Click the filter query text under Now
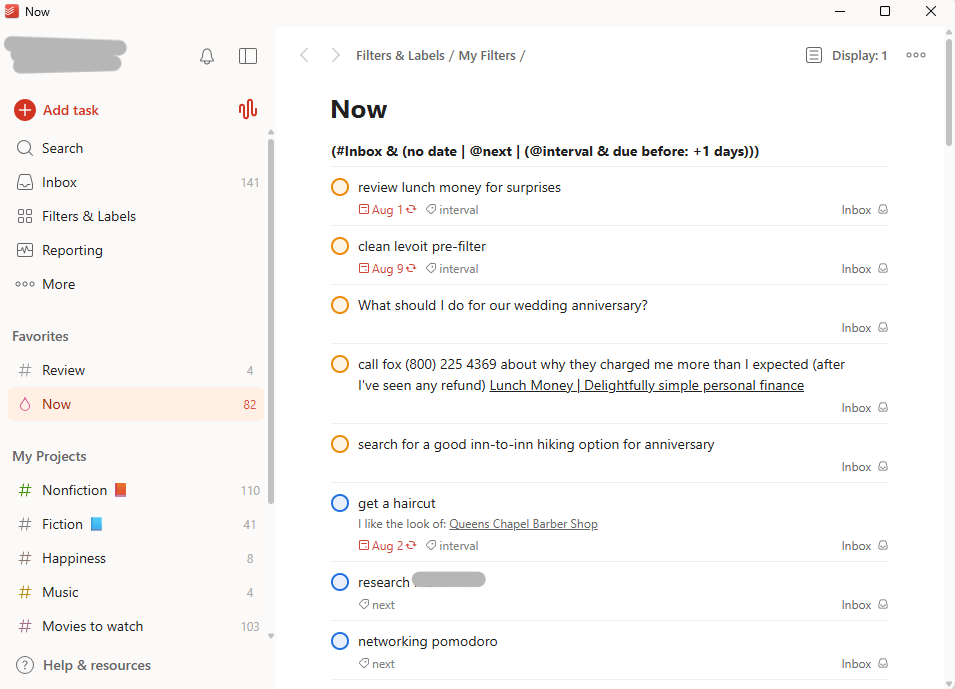Image resolution: width=955 pixels, height=689 pixels. point(545,151)
